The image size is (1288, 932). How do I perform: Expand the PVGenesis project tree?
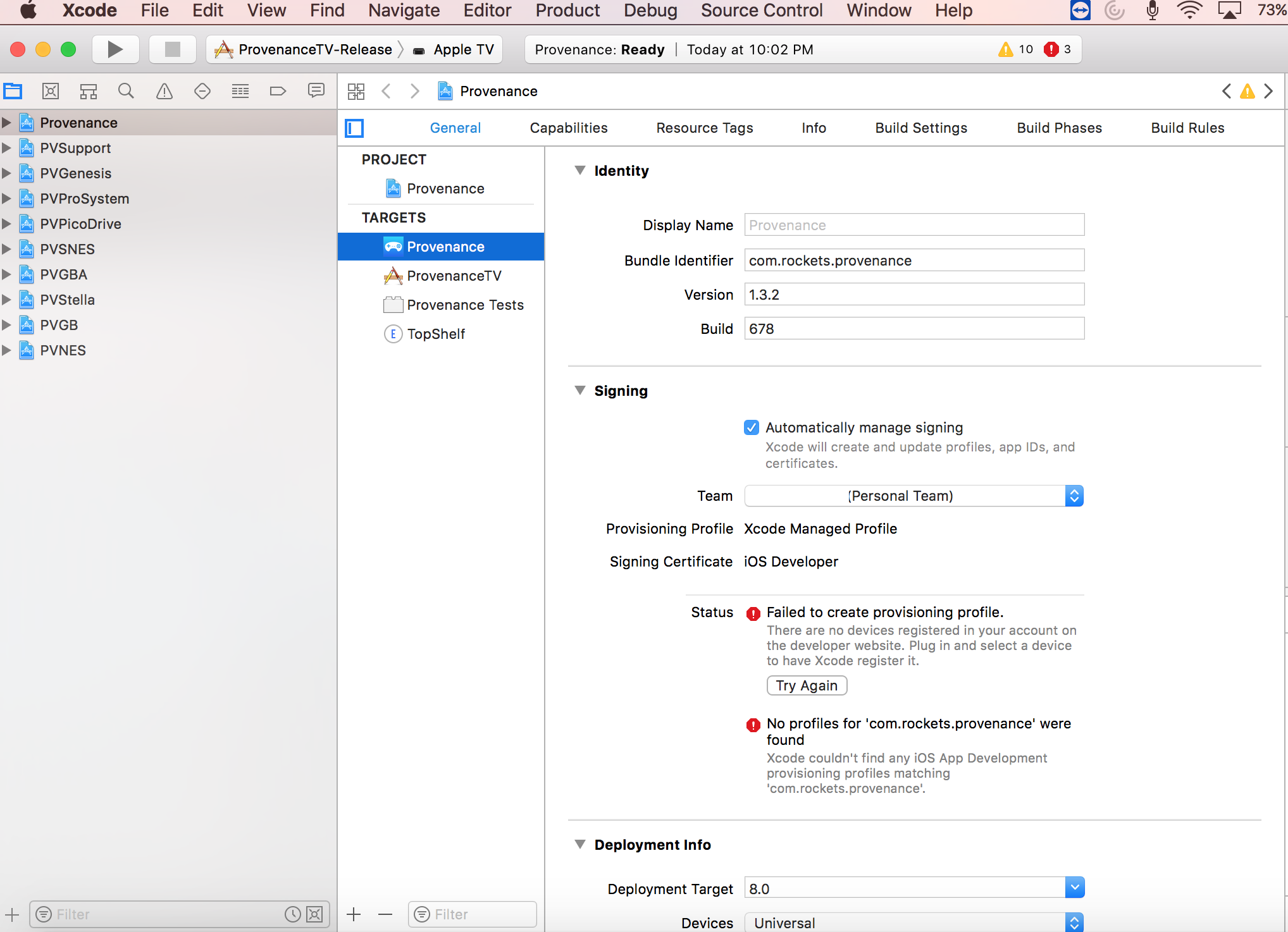(x=6, y=173)
